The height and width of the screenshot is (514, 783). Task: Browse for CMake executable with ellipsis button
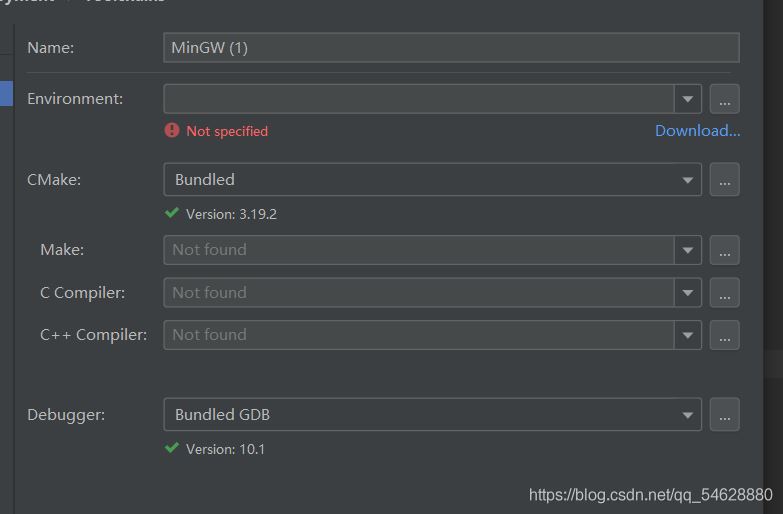(724, 180)
